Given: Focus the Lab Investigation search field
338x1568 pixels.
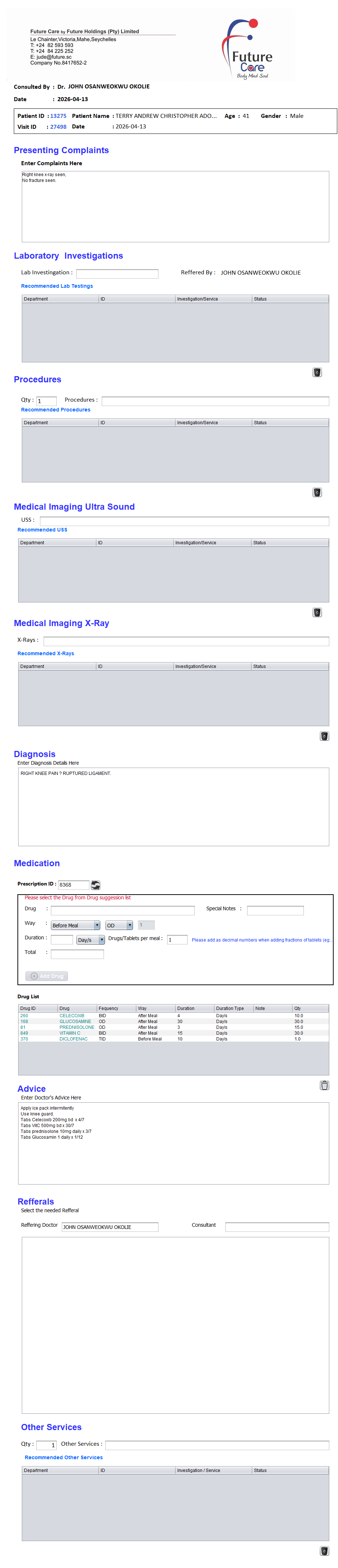Looking at the screenshot, I should click(117, 273).
